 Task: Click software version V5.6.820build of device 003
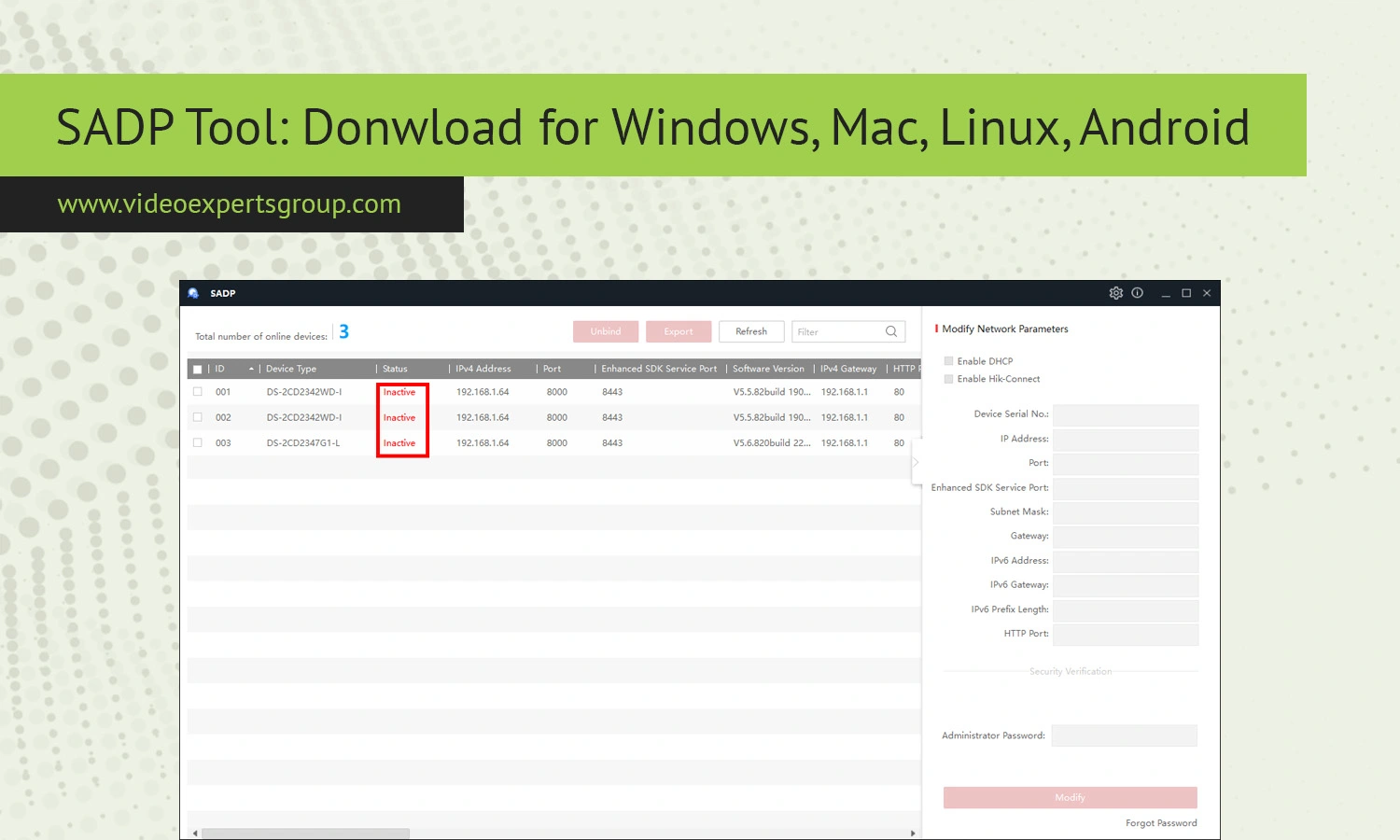(772, 442)
